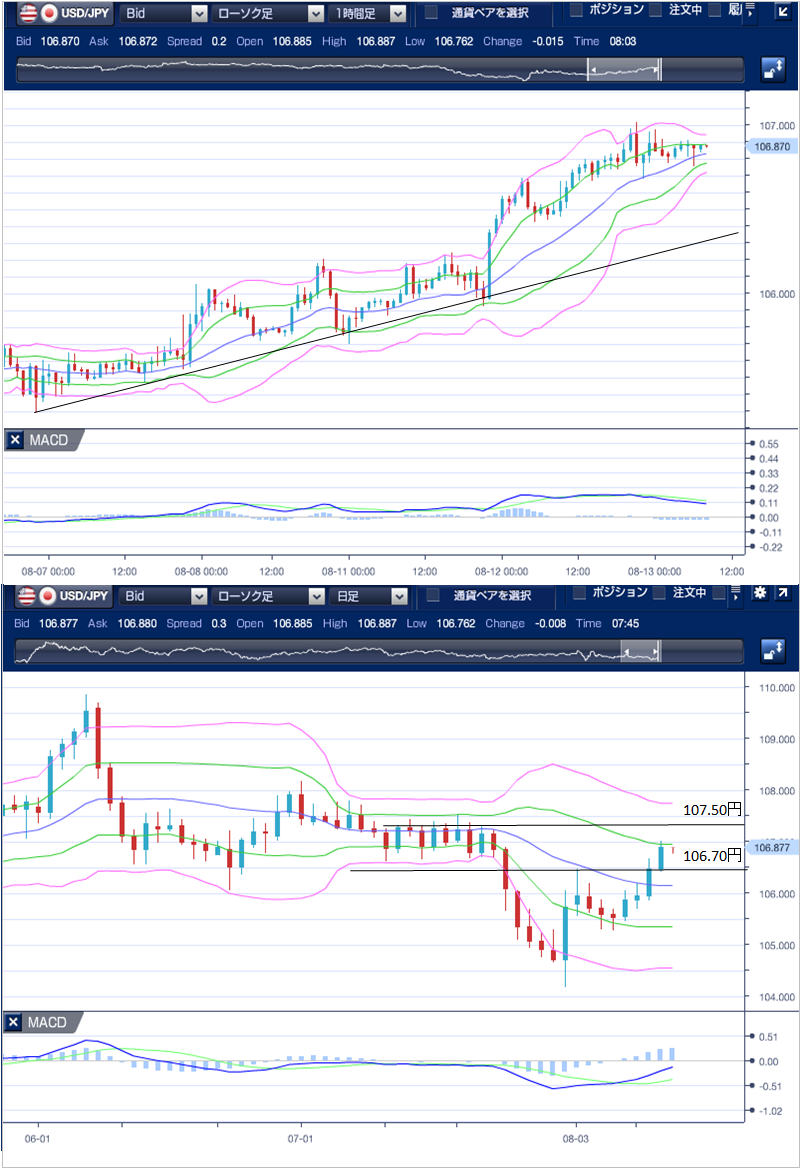Click the chart zoom reset icon on lower chart
The width and height of the screenshot is (801, 1169).
tap(772, 651)
